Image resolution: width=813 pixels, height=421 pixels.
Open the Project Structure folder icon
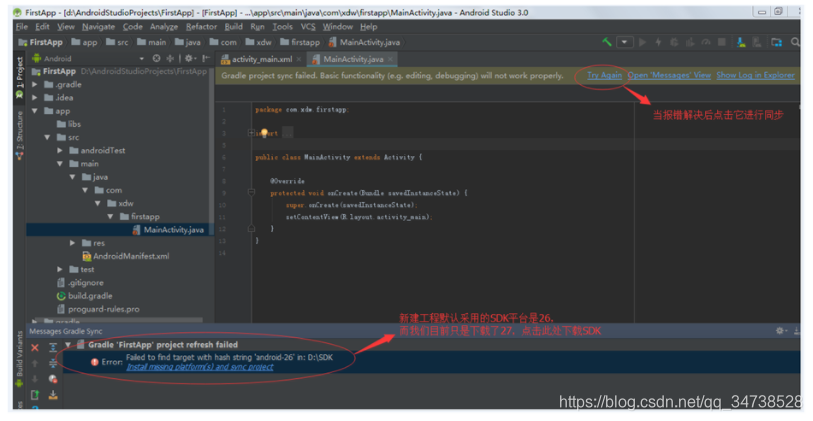pyautogui.click(x=776, y=42)
